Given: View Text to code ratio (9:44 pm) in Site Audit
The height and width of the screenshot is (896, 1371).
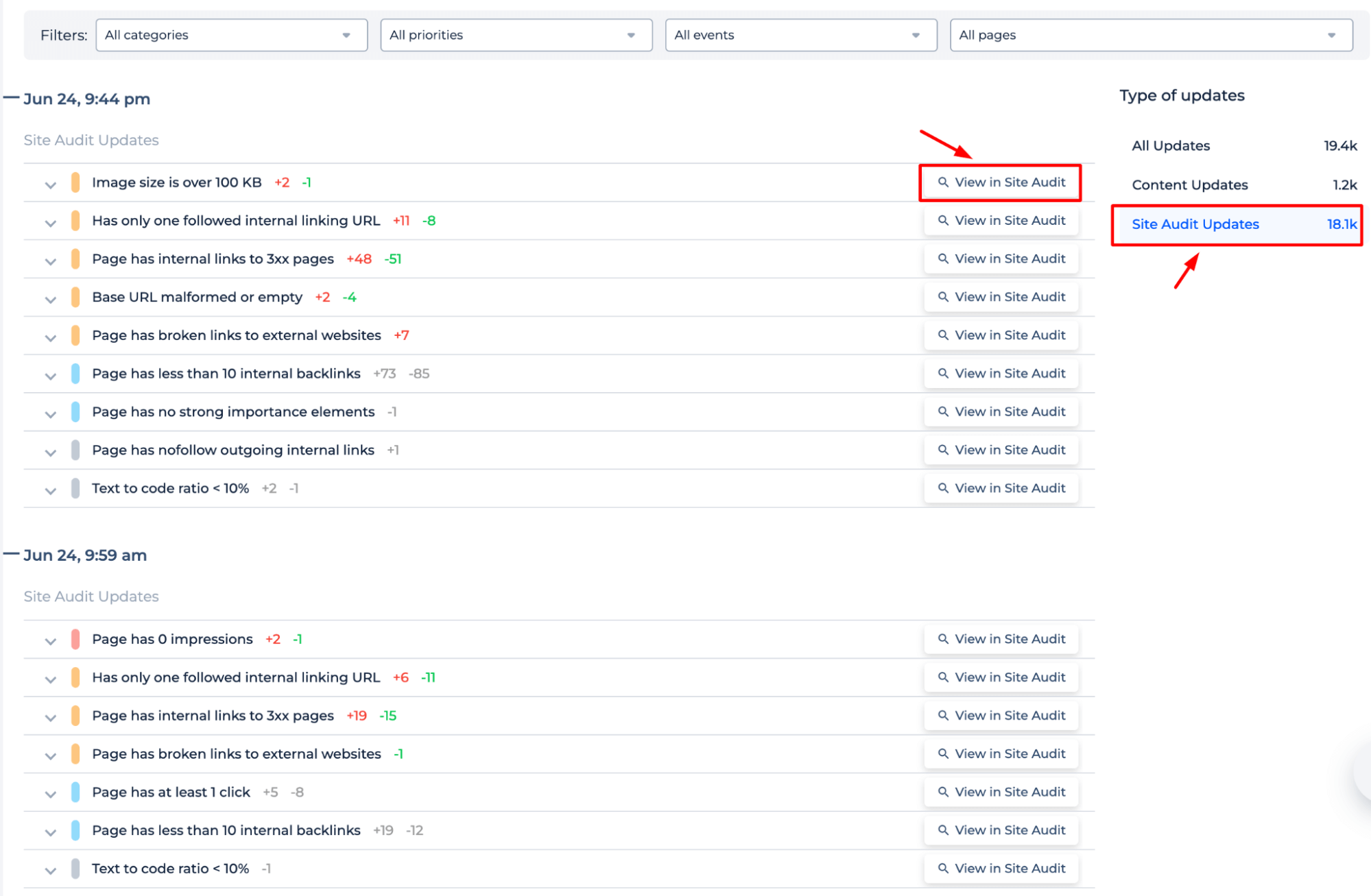Looking at the screenshot, I should [1001, 488].
